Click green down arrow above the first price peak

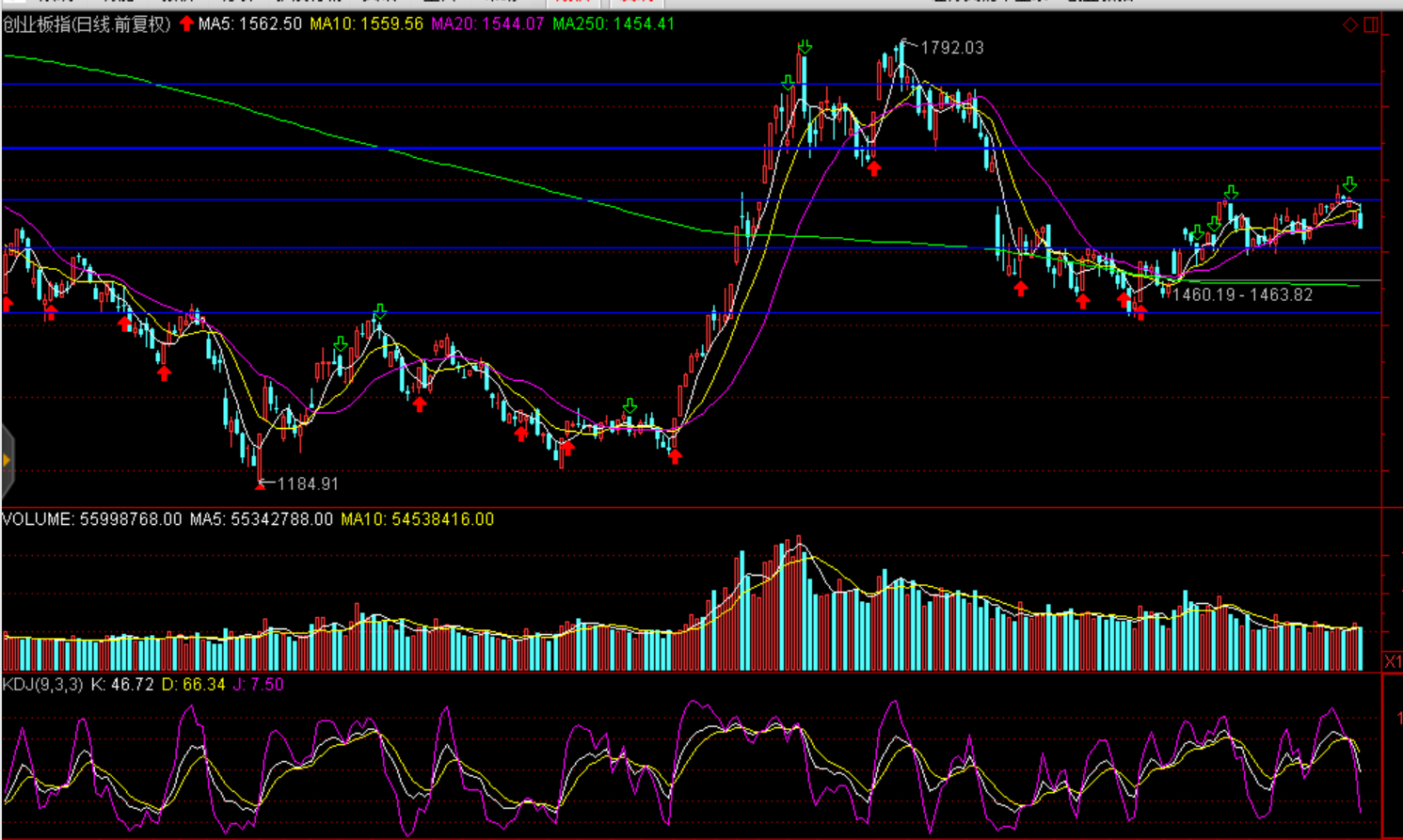(x=805, y=47)
